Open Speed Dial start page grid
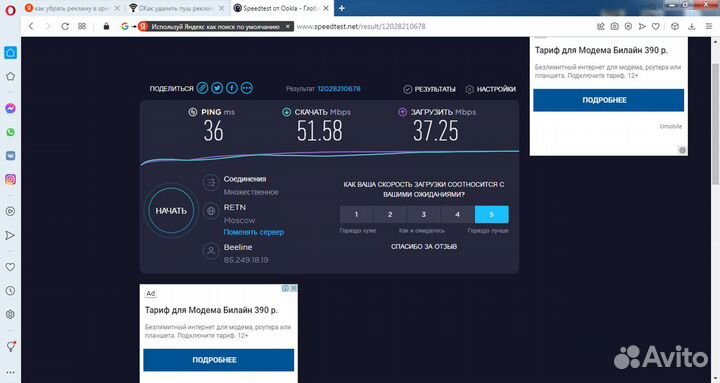Image resolution: width=720 pixels, height=383 pixels. pos(82,26)
